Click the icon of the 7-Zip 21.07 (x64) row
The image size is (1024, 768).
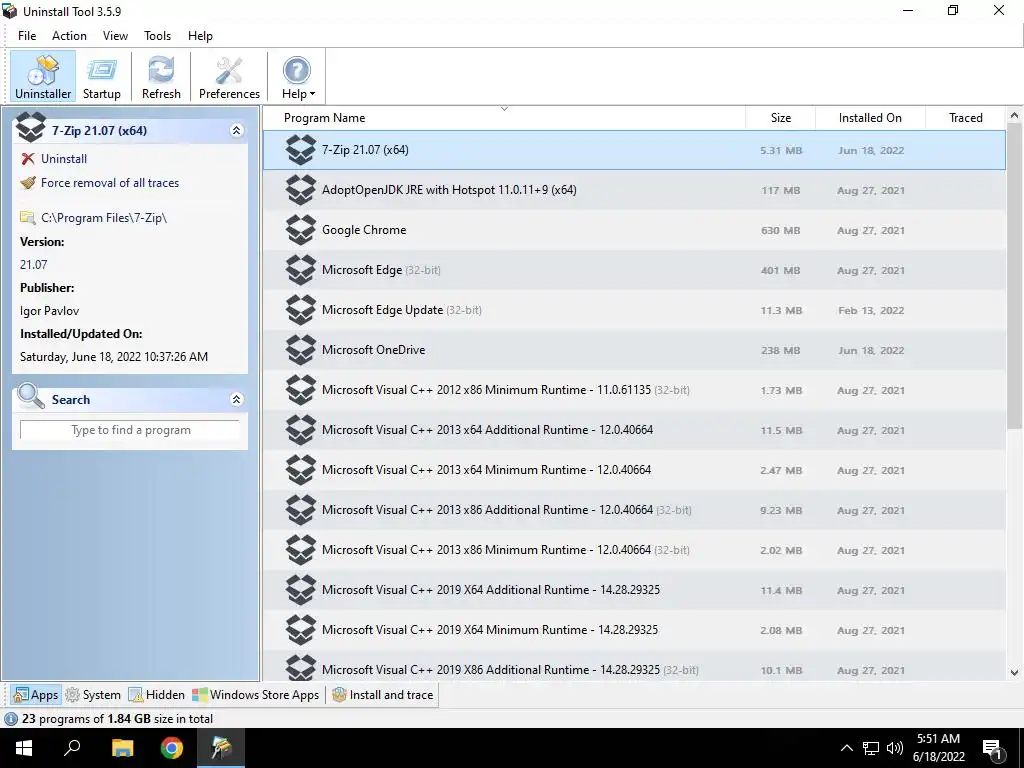tap(301, 150)
